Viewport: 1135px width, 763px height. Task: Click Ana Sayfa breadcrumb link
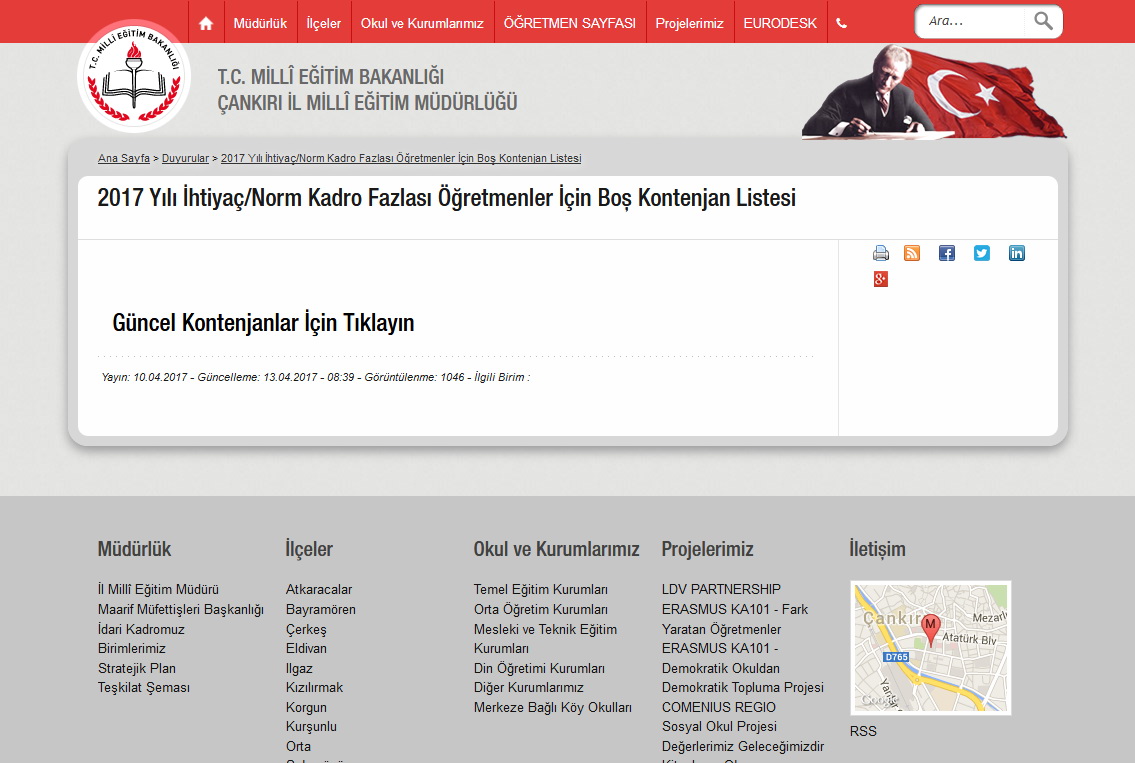coord(124,158)
